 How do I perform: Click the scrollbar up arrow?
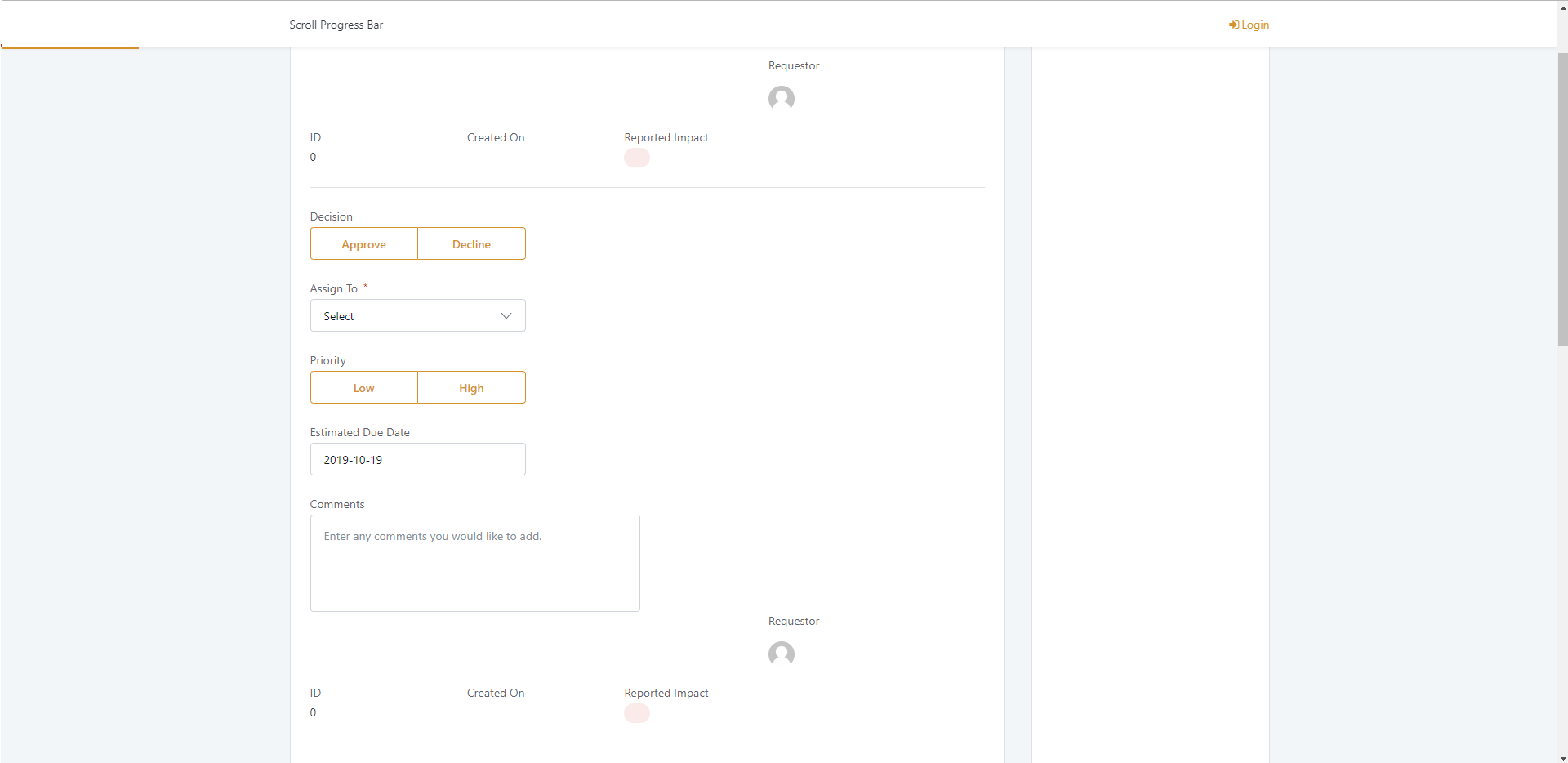pos(1562,7)
